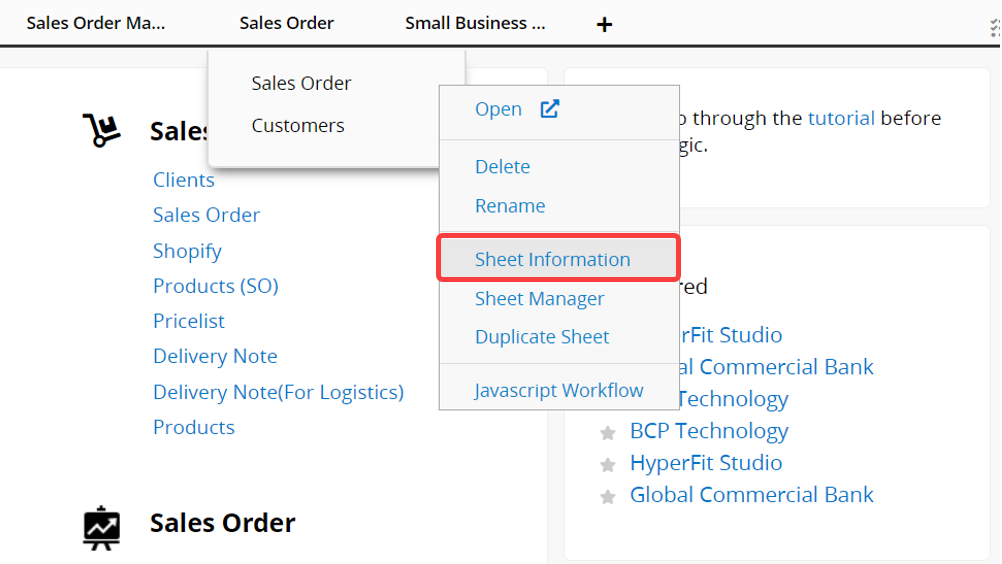Open the Delivery Note(For Logistics) link
Image resolution: width=1002 pixels, height=564 pixels.
click(x=278, y=392)
